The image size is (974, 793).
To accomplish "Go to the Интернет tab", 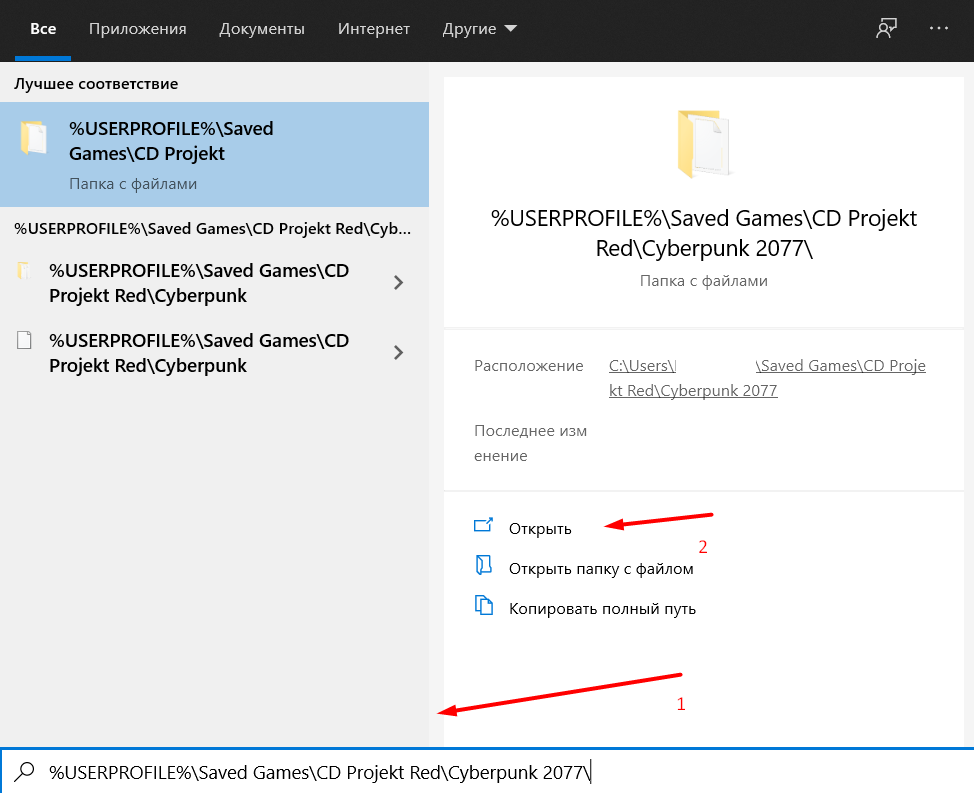I will coord(373,29).
